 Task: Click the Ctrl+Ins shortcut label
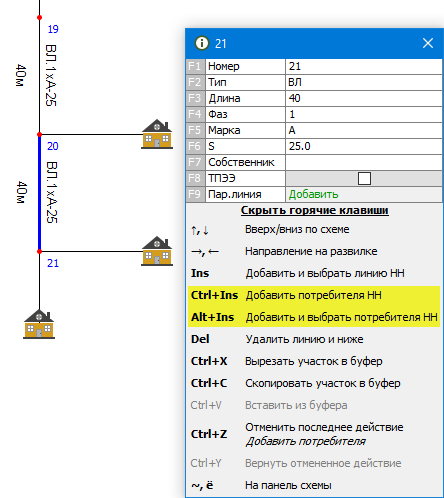tap(214, 295)
